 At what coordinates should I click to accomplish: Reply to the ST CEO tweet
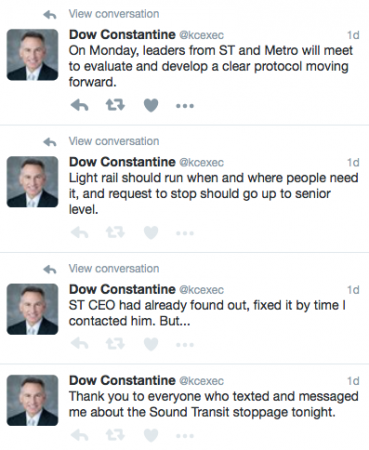click(80, 344)
